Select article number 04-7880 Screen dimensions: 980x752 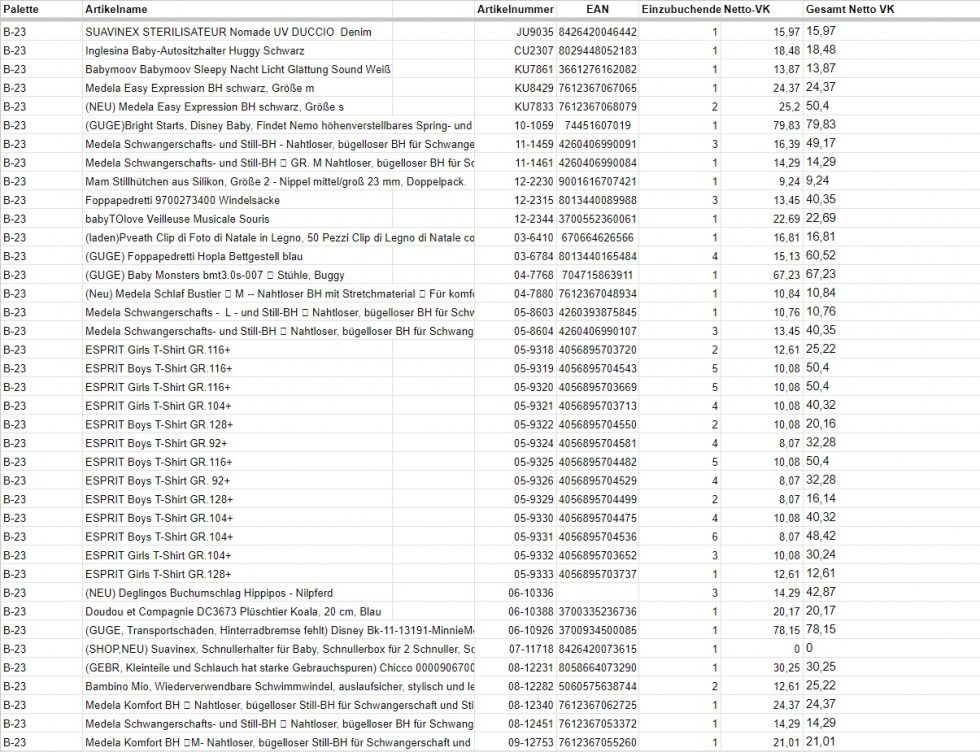[x=534, y=294]
